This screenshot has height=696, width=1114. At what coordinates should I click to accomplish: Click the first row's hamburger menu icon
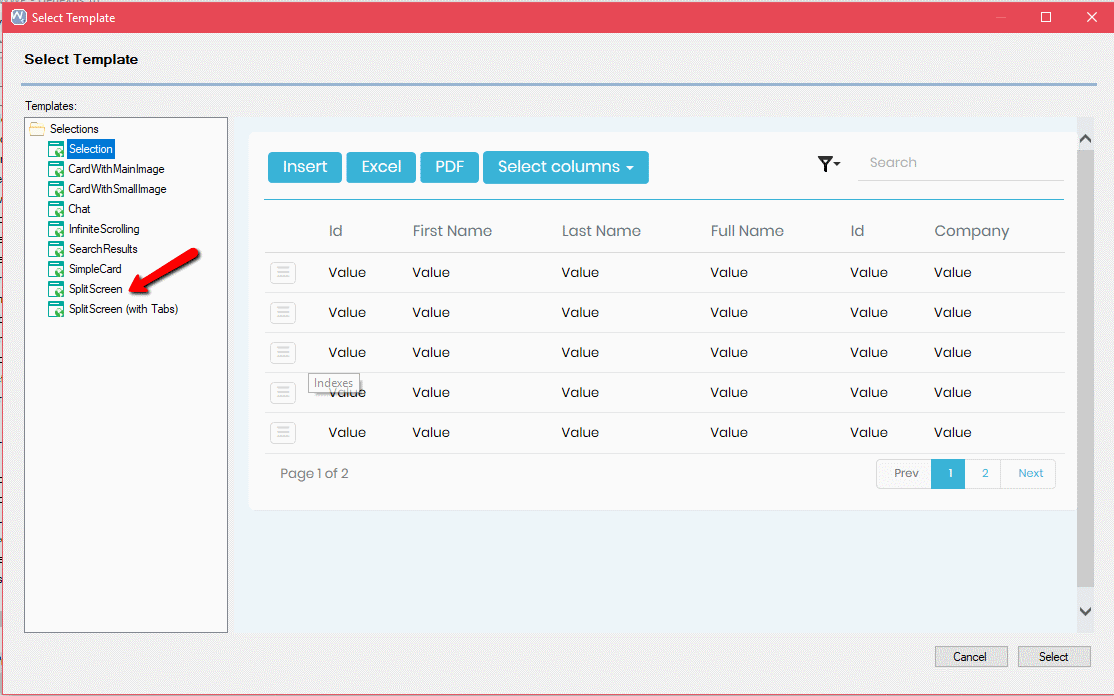click(x=283, y=272)
